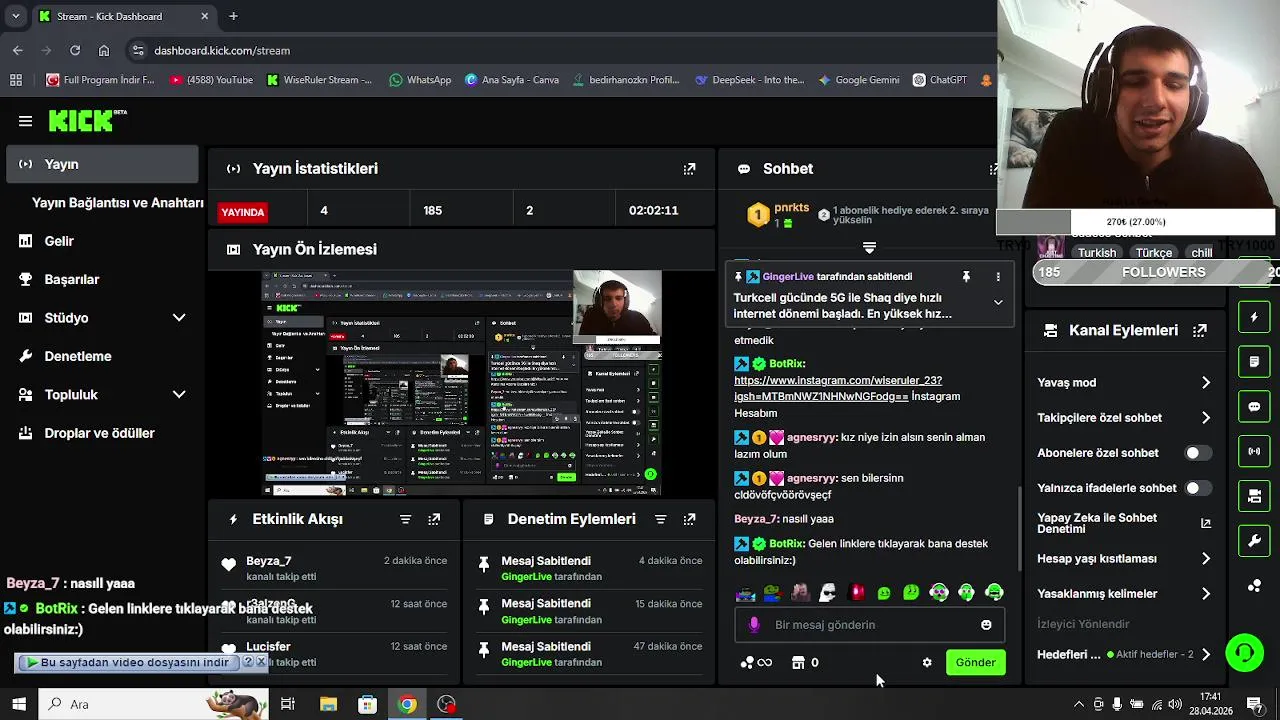Click Beyza_7 in Etkinlik Akışı
1280x720 pixels.
coord(268,561)
